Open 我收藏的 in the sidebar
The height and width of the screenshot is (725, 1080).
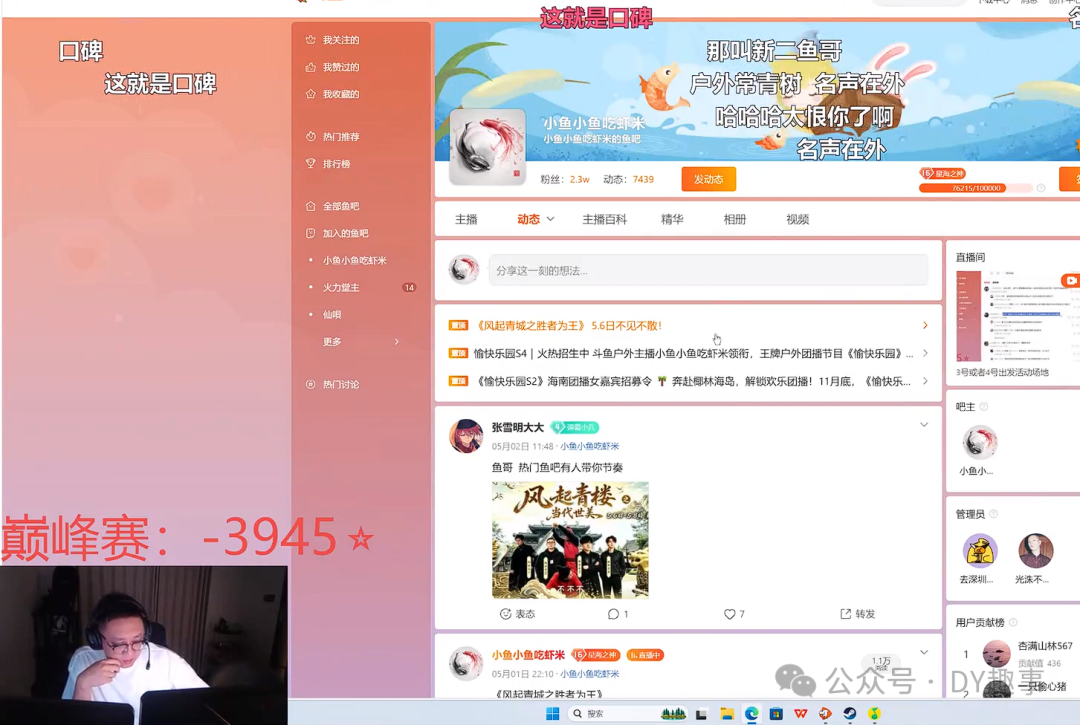click(x=333, y=94)
